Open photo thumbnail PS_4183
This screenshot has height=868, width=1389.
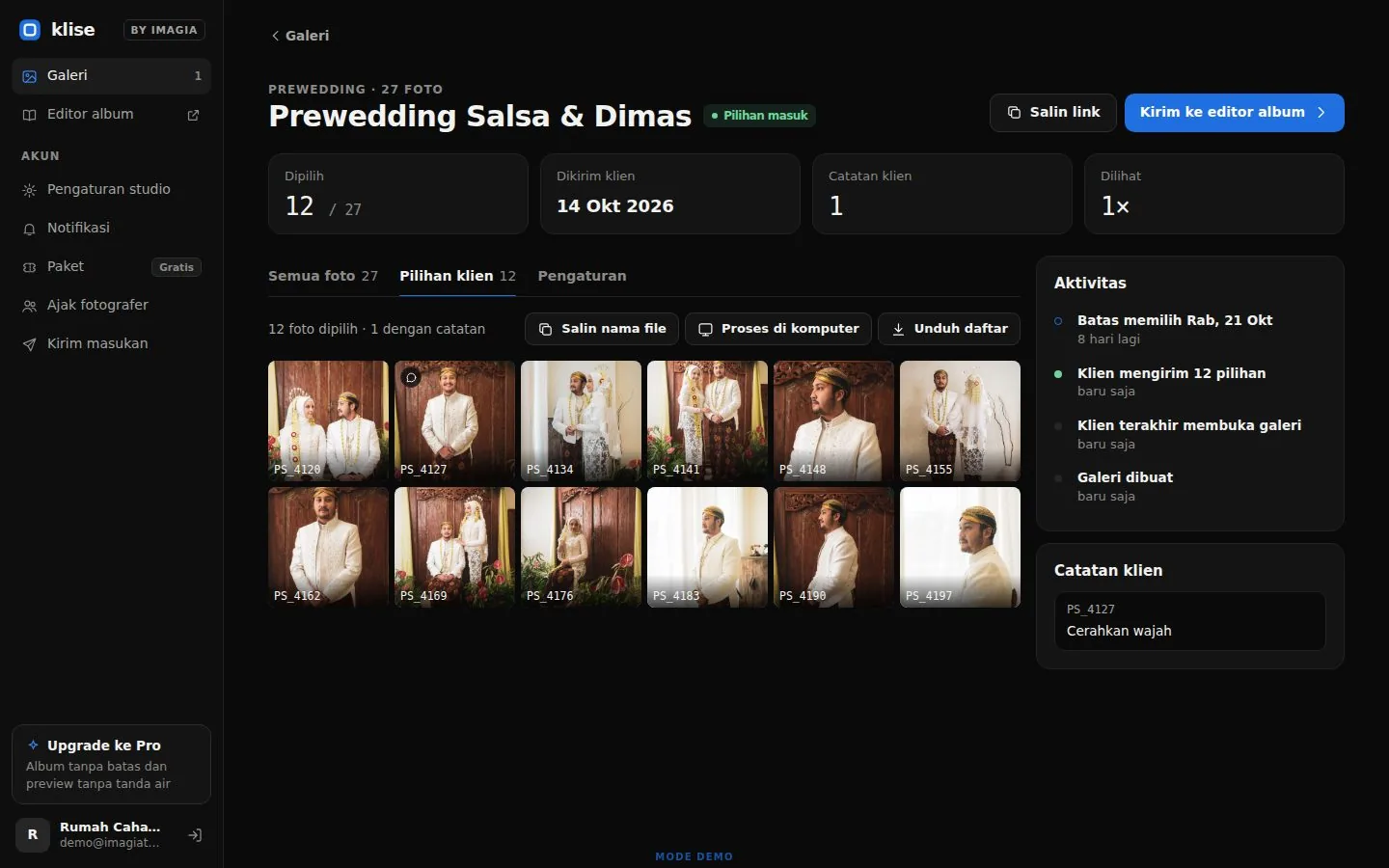[707, 547]
